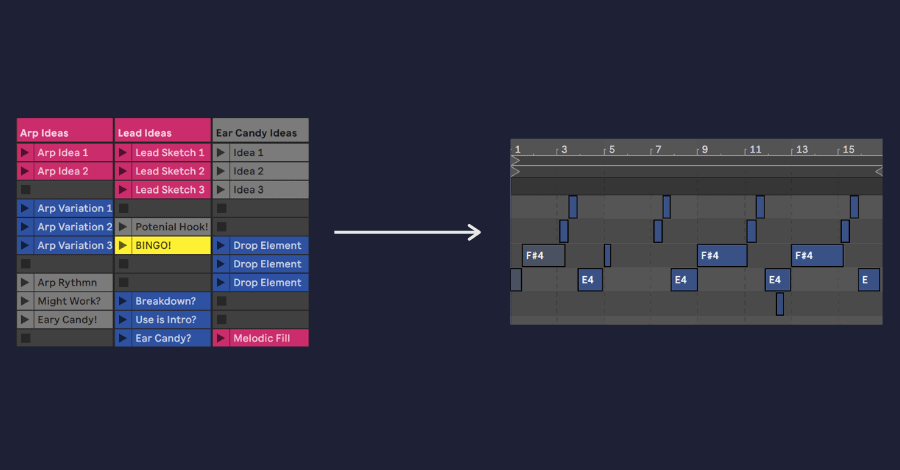Click bar 1 on the piano roll ruler
The height and width of the screenshot is (470, 900).
click(518, 150)
